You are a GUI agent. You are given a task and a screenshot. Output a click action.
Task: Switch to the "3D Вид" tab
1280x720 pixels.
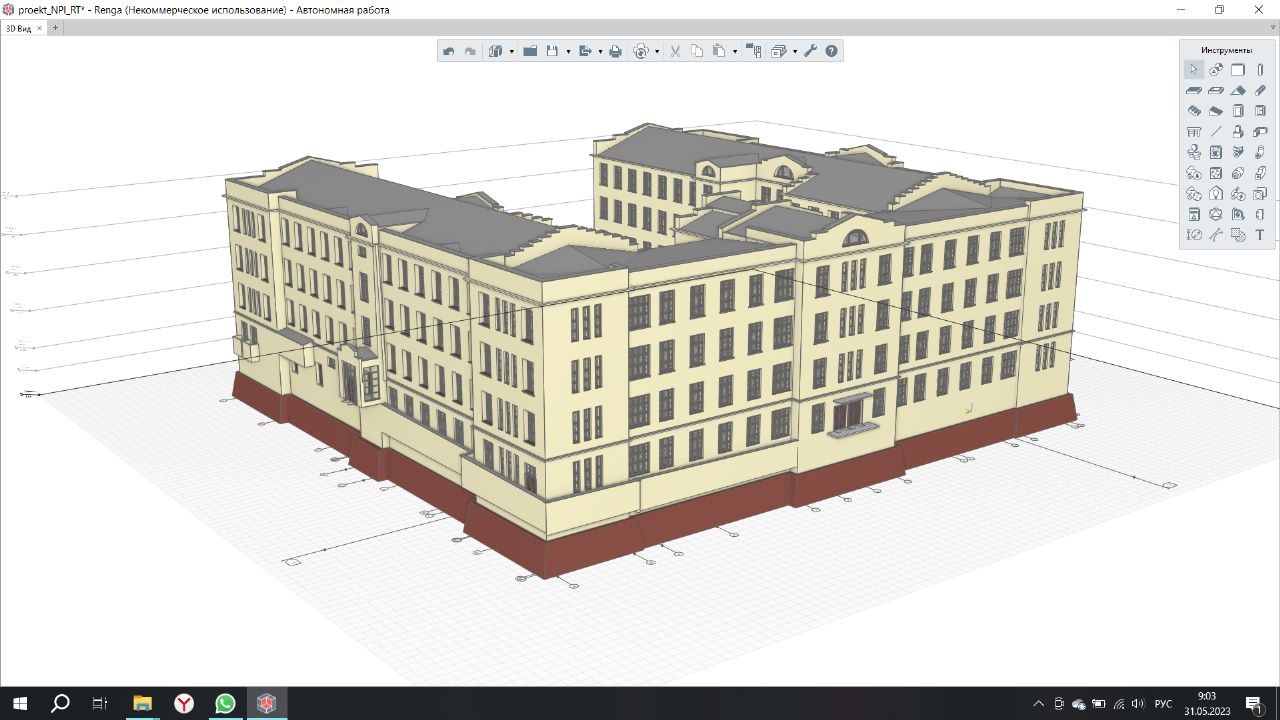click(19, 29)
